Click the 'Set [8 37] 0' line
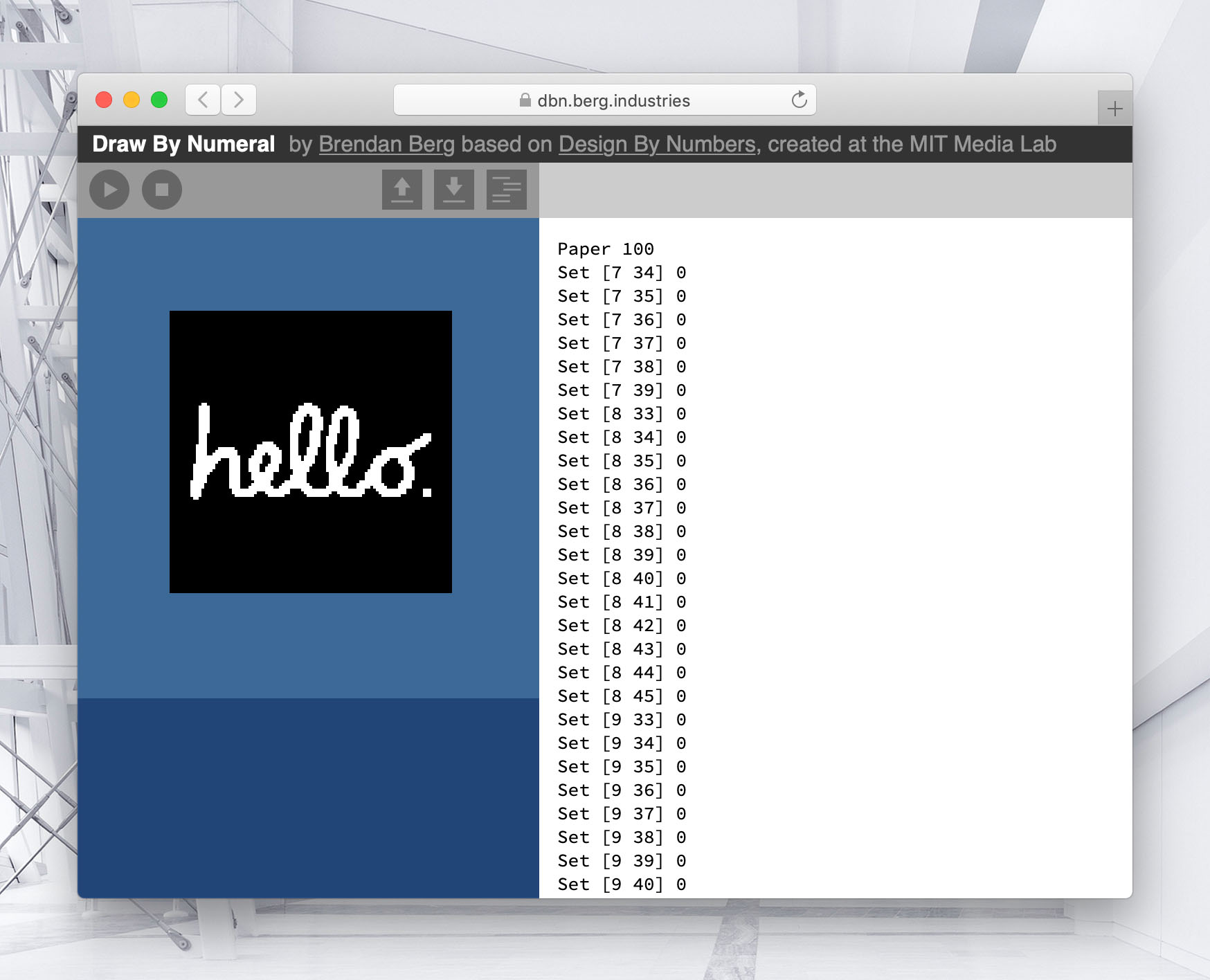 pos(622,508)
